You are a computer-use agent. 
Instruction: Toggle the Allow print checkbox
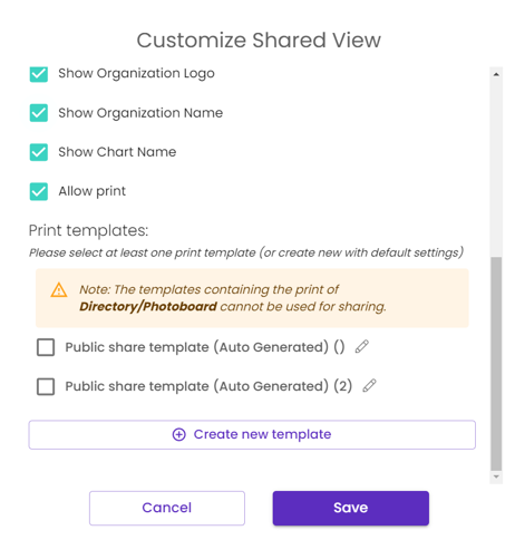point(39,191)
